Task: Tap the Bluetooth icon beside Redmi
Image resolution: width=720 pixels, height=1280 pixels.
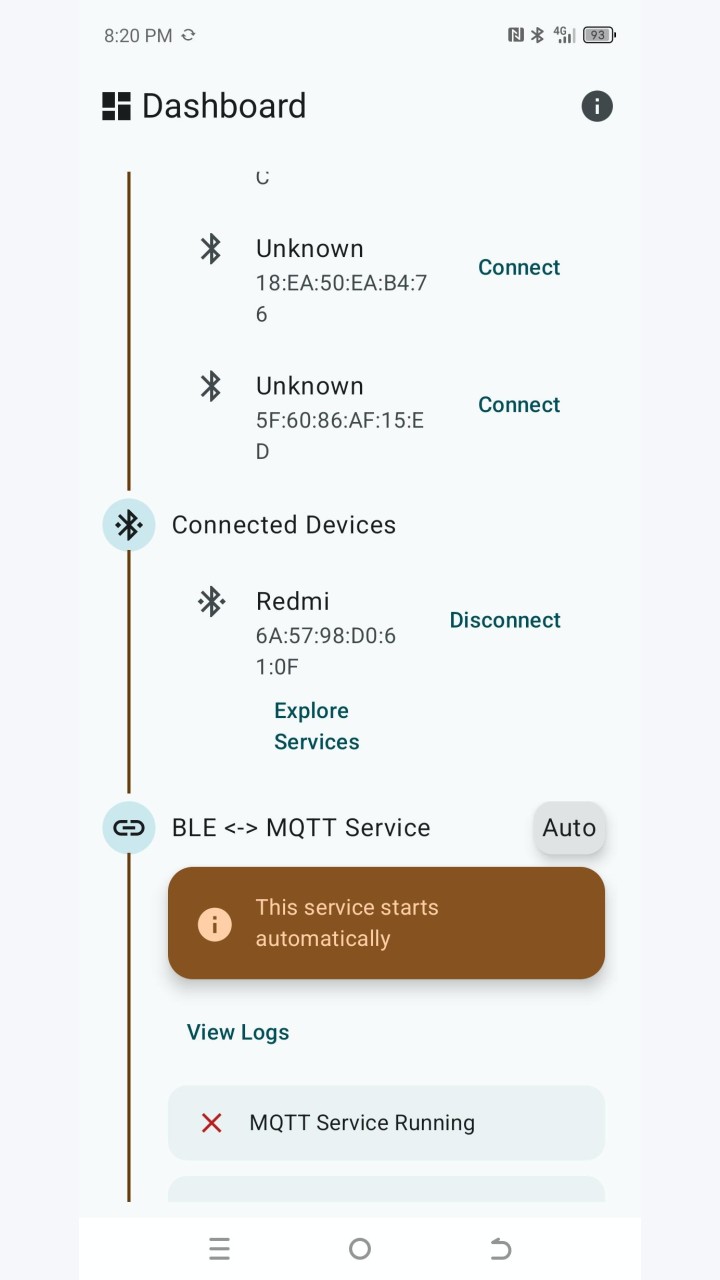Action: 210,601
